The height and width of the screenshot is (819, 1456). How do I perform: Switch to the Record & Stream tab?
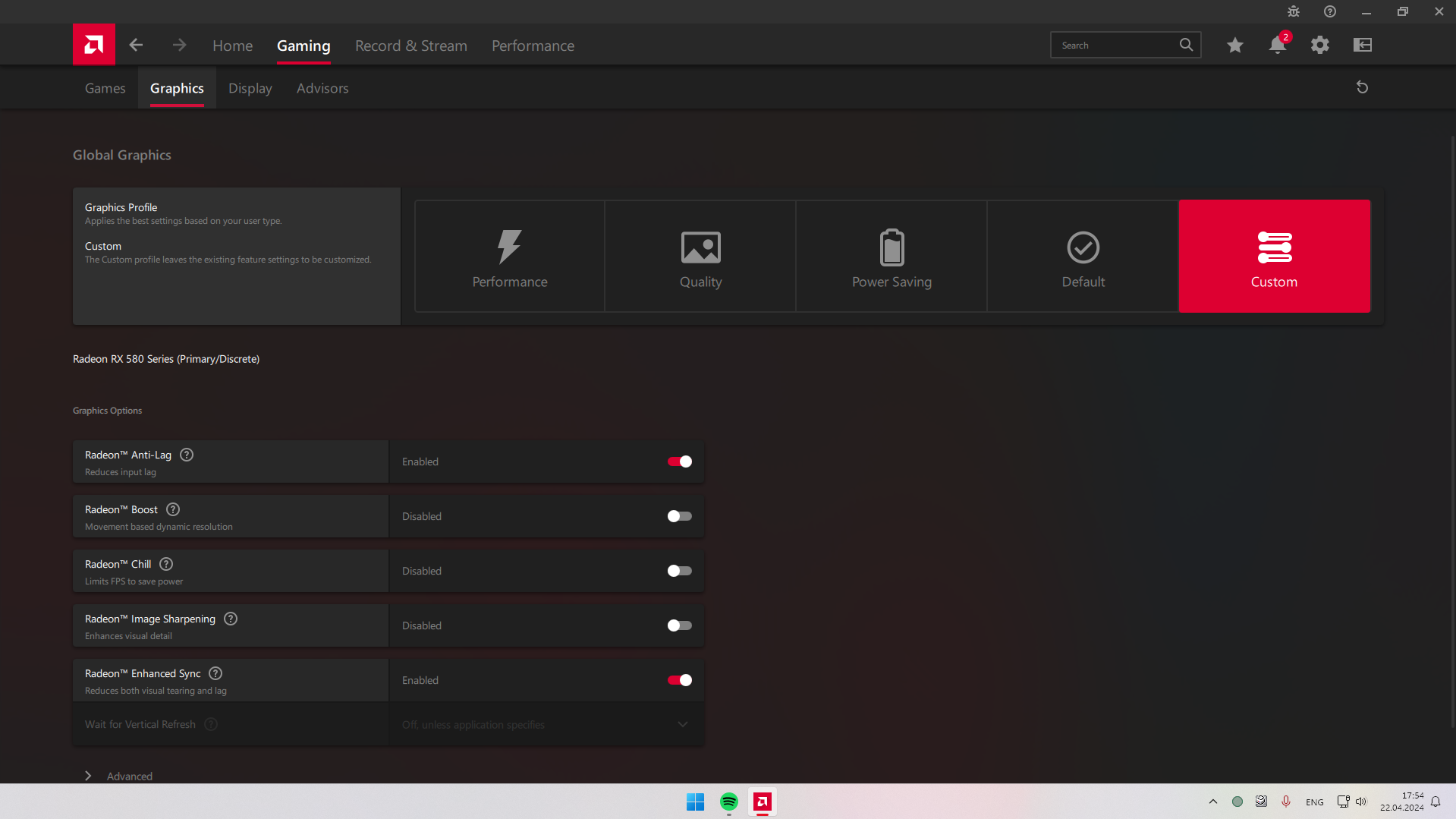pyautogui.click(x=411, y=46)
